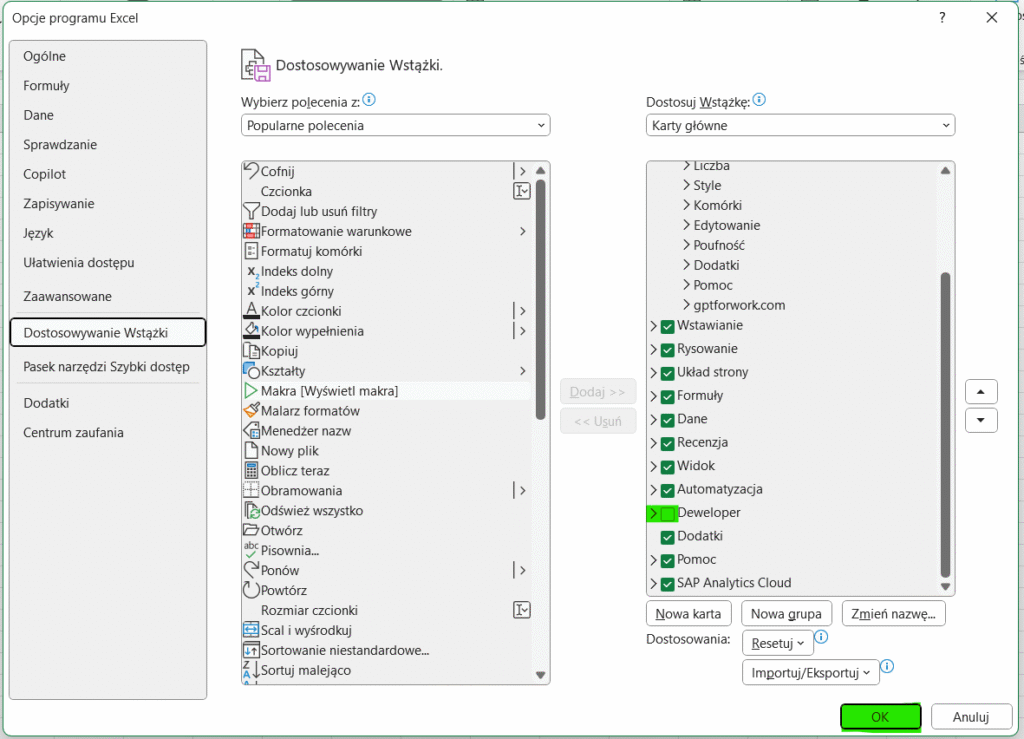Click info icon next to Importuj/Eksportuj
The width and height of the screenshot is (1024, 739).
[887, 667]
